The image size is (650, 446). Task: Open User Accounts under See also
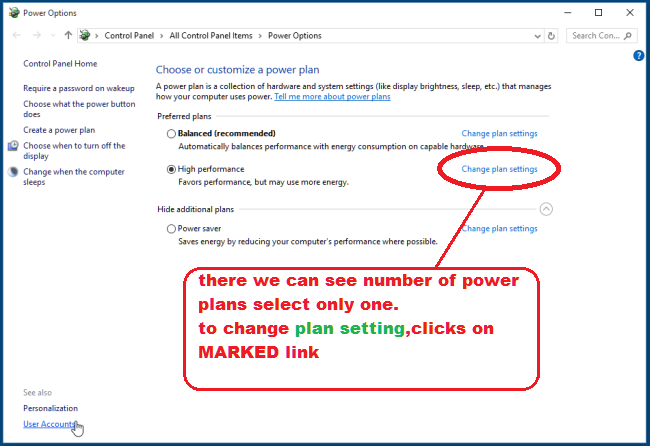tap(49, 424)
